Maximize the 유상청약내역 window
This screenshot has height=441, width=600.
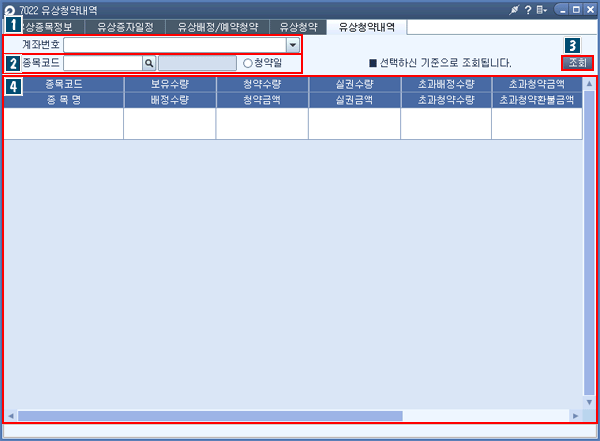click(x=576, y=10)
